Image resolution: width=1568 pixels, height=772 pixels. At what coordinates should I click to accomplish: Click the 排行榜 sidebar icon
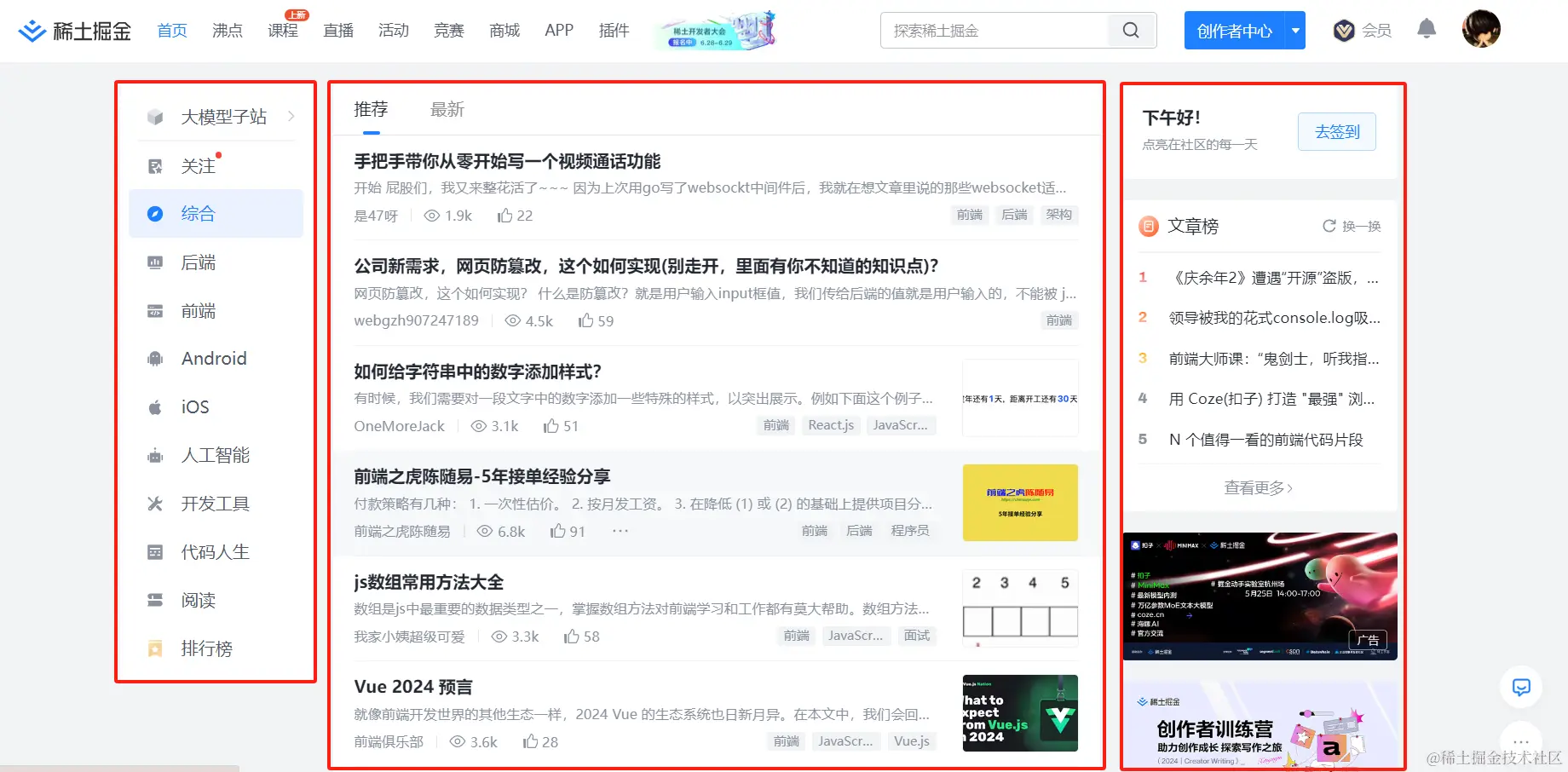coord(155,648)
